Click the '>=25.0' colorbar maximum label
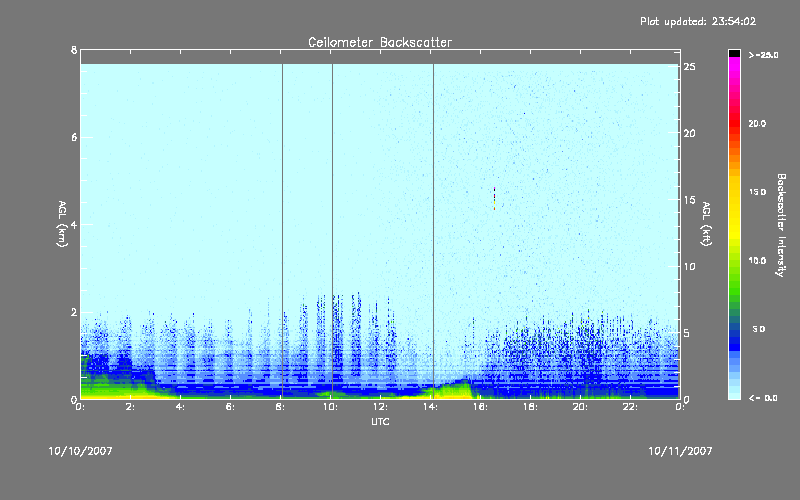This screenshot has width=800, height=500. (x=764, y=55)
